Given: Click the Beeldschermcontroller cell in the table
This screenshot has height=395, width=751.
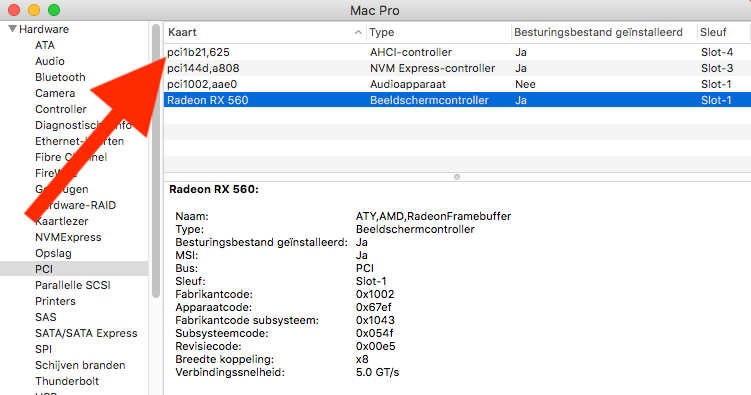Looking at the screenshot, I should [x=429, y=100].
